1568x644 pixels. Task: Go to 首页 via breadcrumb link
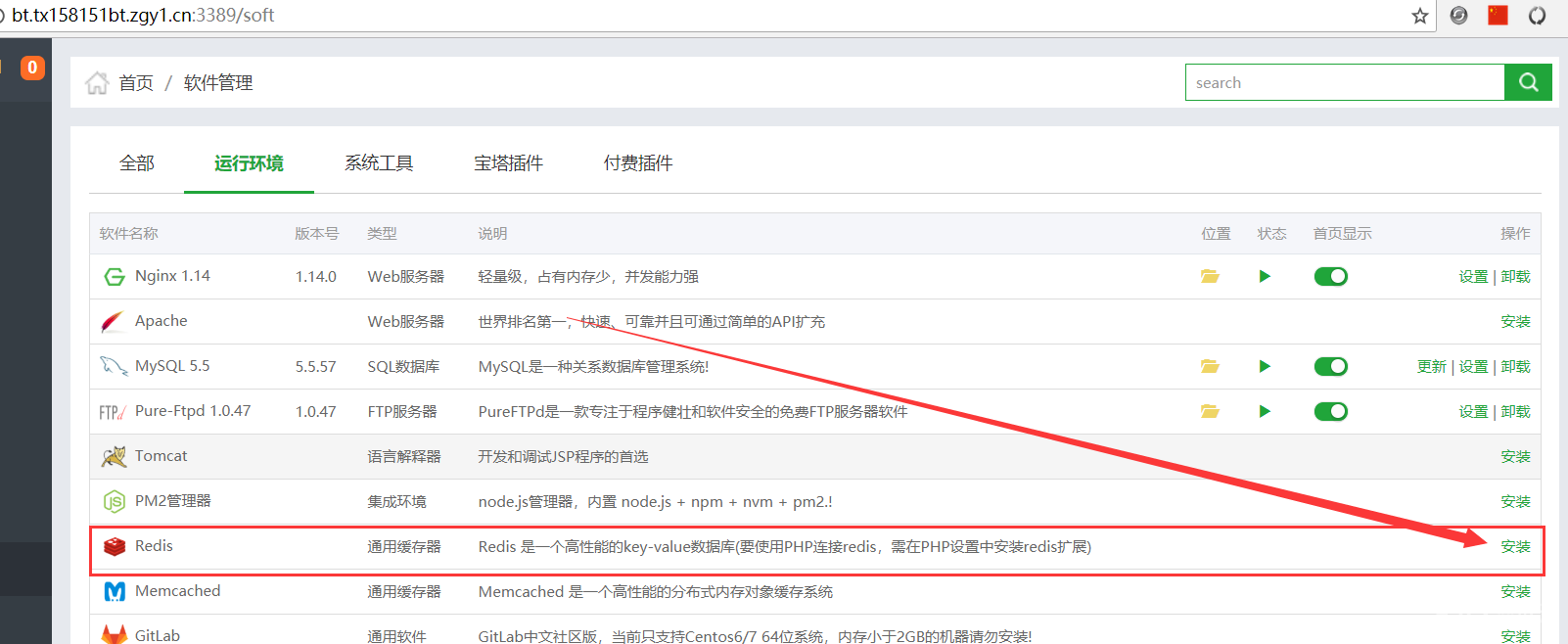coord(136,83)
